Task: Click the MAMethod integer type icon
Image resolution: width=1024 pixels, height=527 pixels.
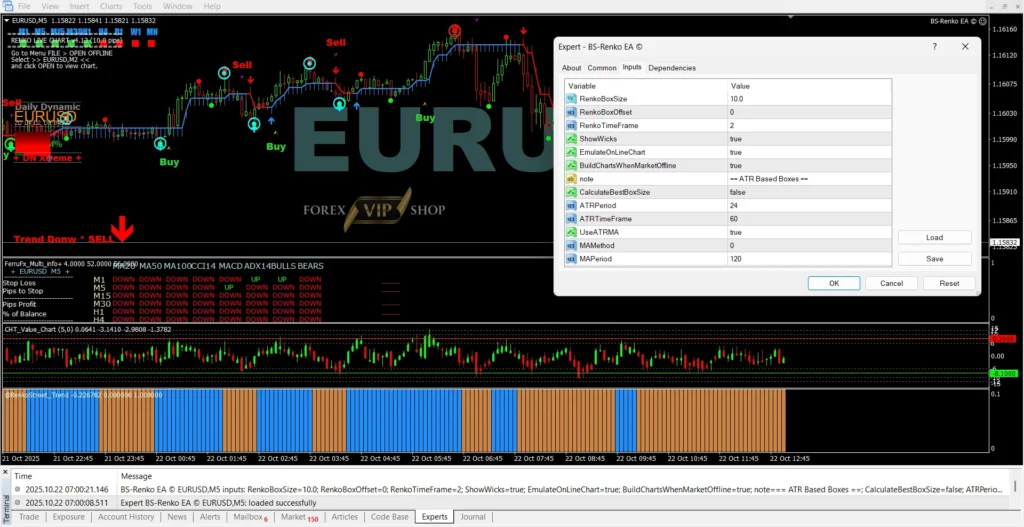Action: point(573,246)
